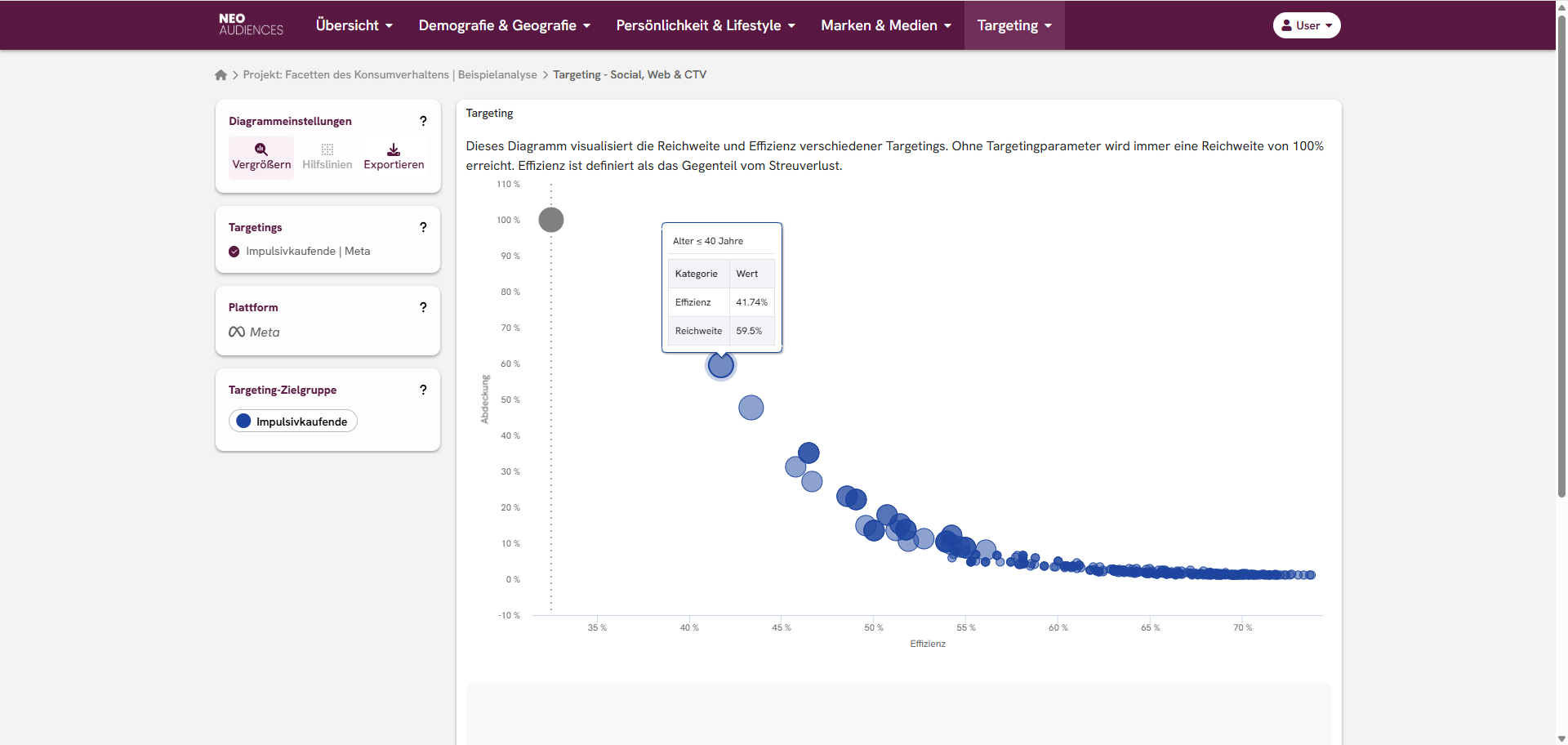The width and height of the screenshot is (1568, 745).
Task: Open help for Diagrammeinstellungen panel
Action: point(423,121)
